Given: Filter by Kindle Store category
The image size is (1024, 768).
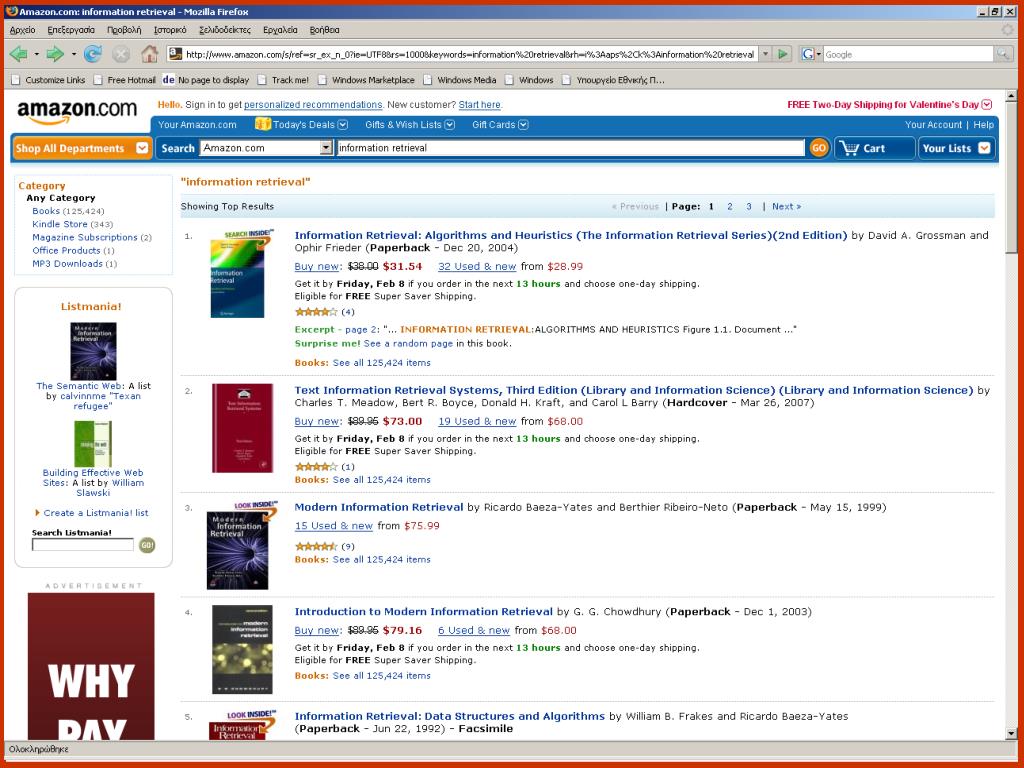Looking at the screenshot, I should pos(59,224).
